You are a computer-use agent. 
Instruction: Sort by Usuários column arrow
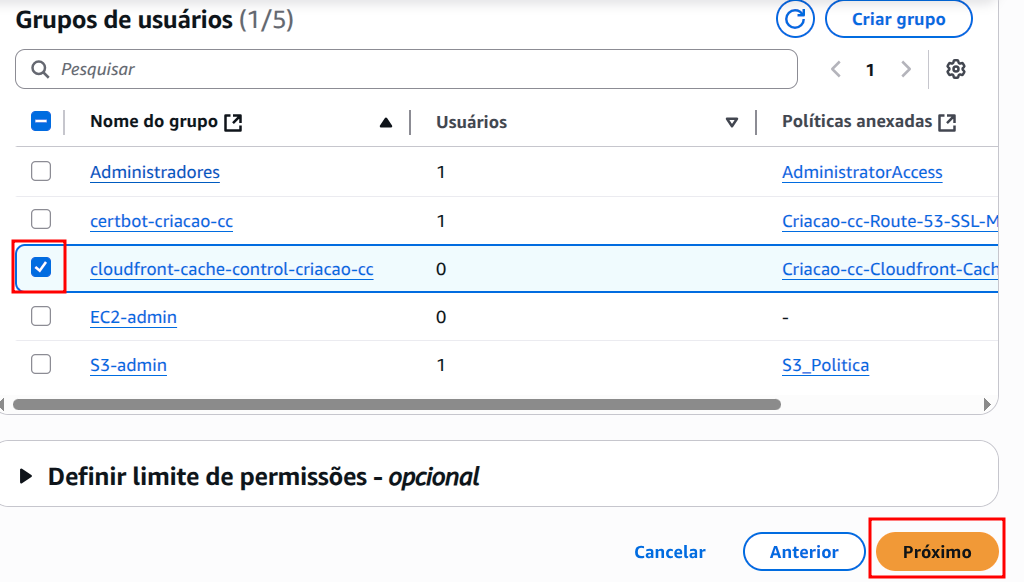[x=732, y=123]
